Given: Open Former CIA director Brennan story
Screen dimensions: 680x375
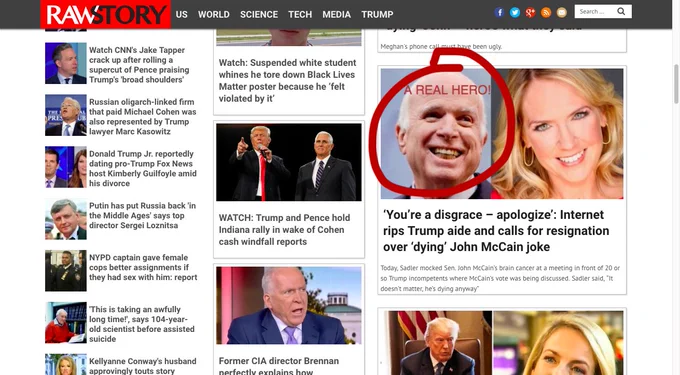Looking at the screenshot, I should (x=279, y=366).
